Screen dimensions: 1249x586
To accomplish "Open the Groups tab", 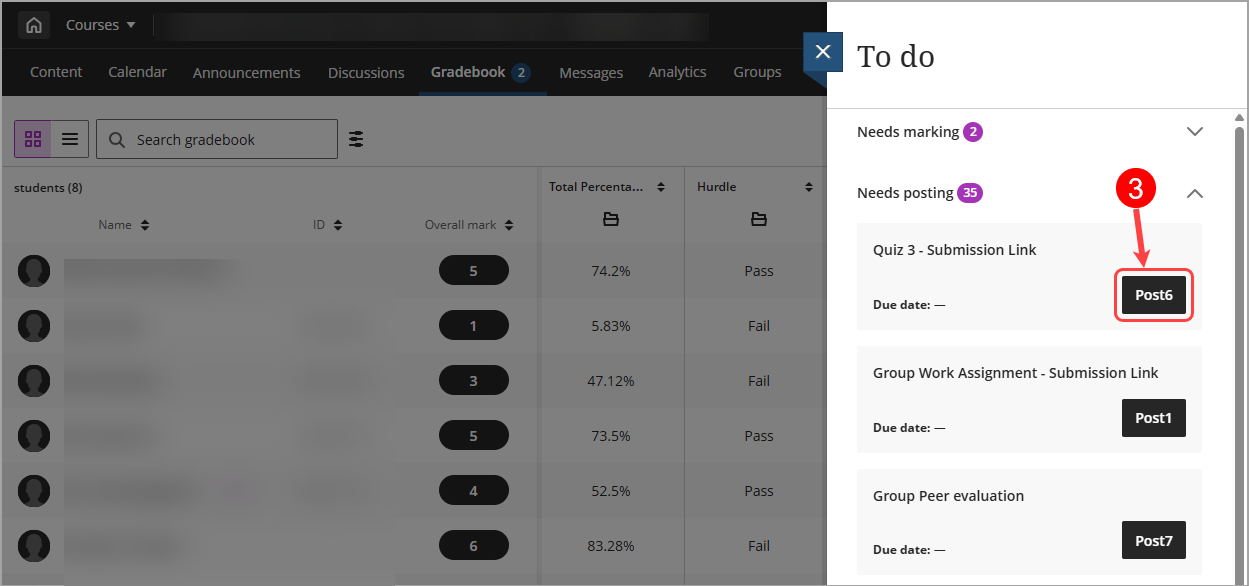I will pos(757,72).
